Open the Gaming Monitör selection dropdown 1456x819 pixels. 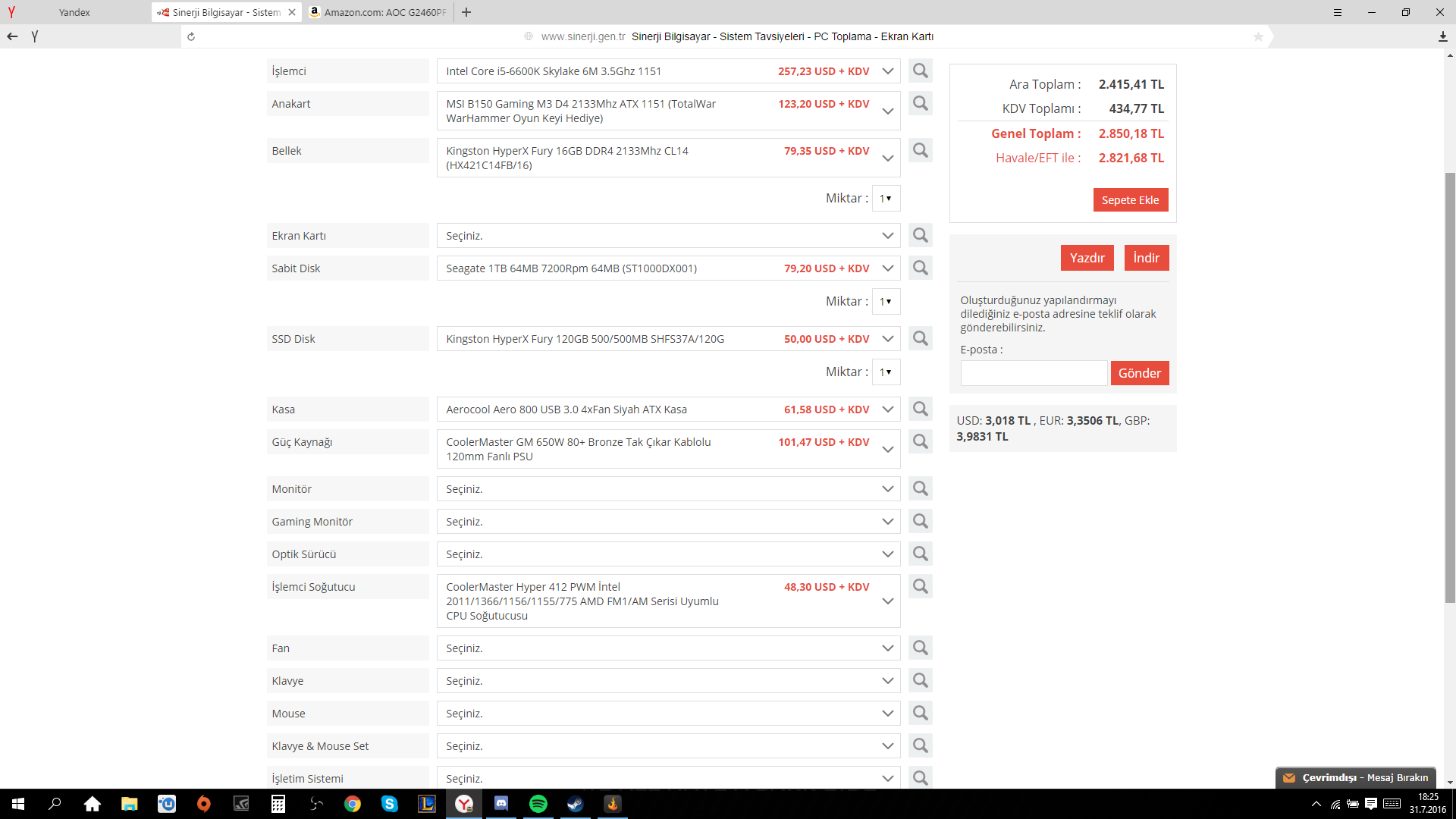668,522
